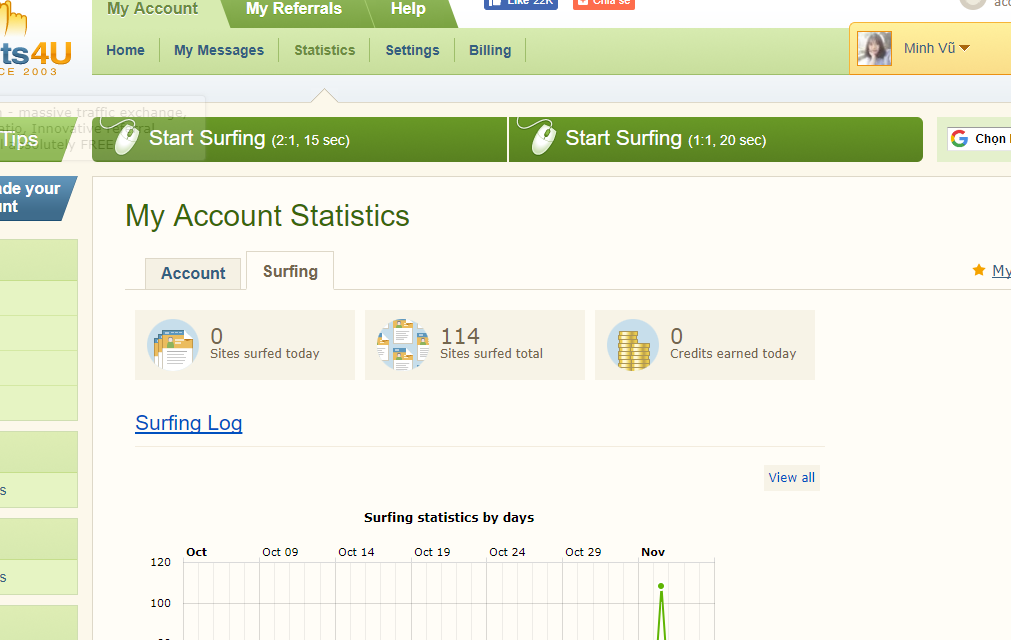The image size is (1011, 640).
Task: Click the Sites surfed total icon
Action: tap(403, 345)
